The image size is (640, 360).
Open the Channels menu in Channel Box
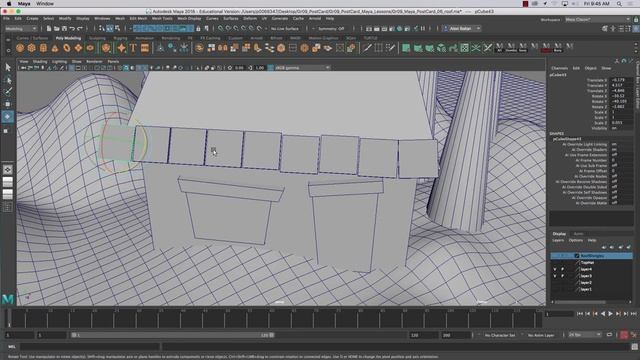[559, 68]
